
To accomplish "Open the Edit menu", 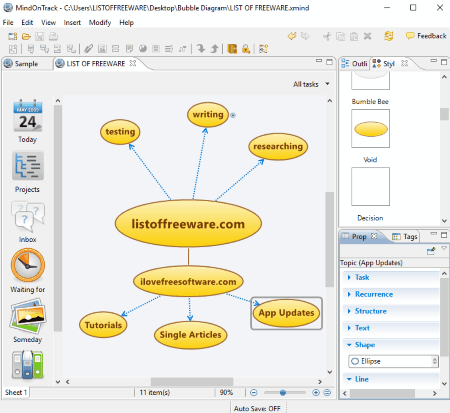I will (27, 22).
